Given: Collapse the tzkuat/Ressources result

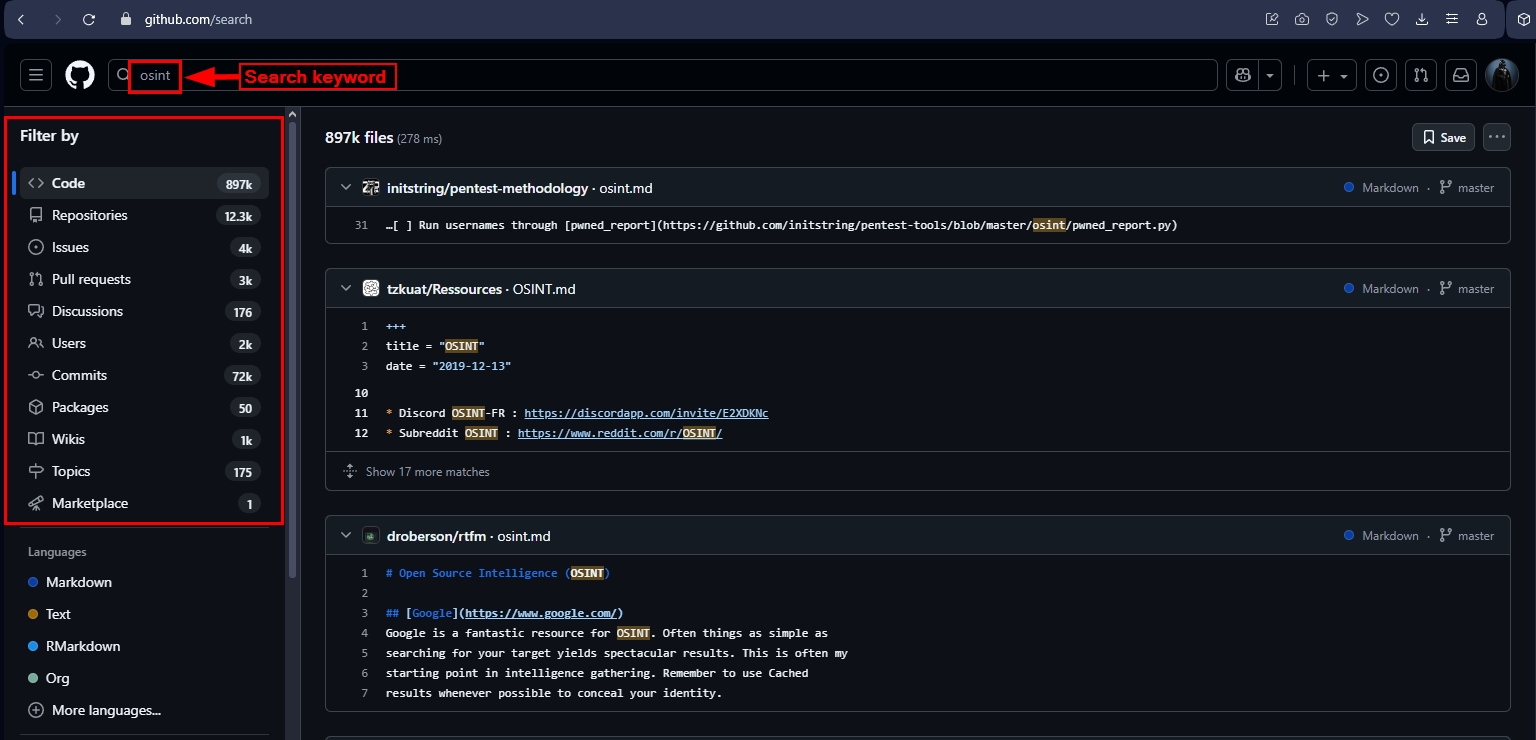Looking at the screenshot, I should click(x=346, y=289).
